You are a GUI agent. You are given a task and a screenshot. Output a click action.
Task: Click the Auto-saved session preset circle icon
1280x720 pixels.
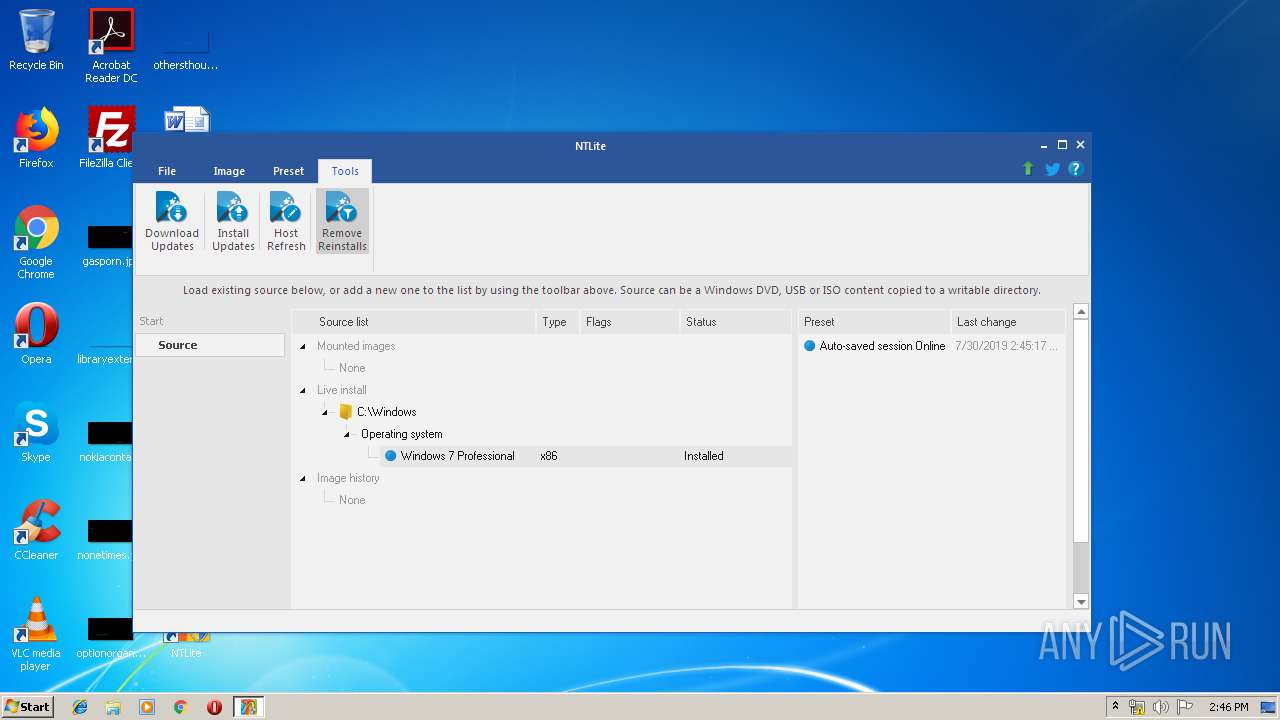(x=810, y=346)
